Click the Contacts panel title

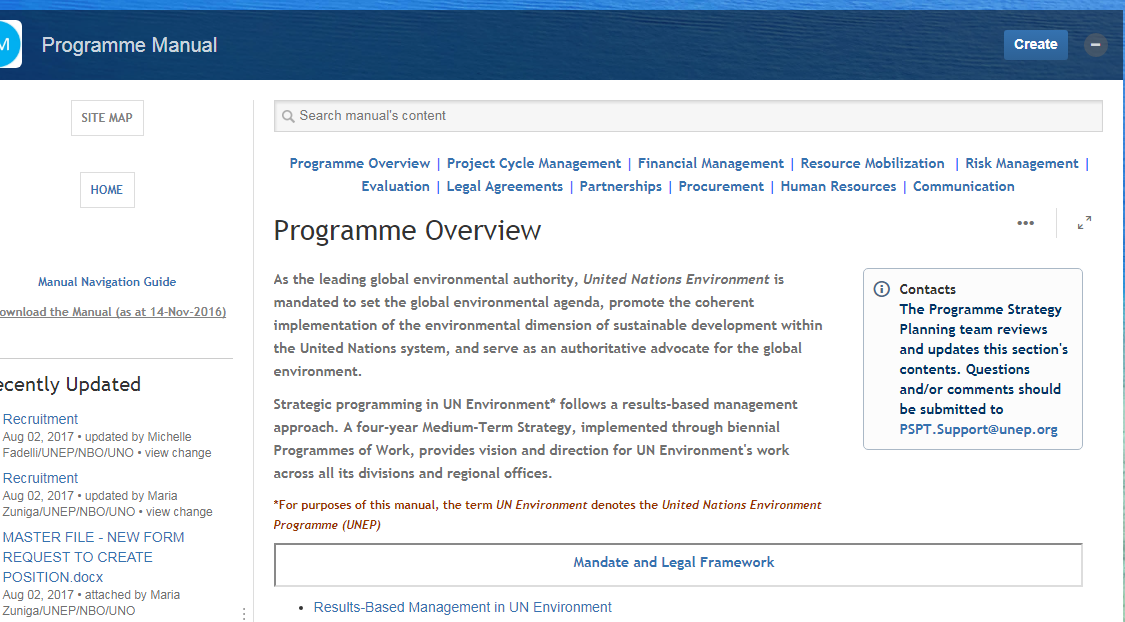coord(928,289)
